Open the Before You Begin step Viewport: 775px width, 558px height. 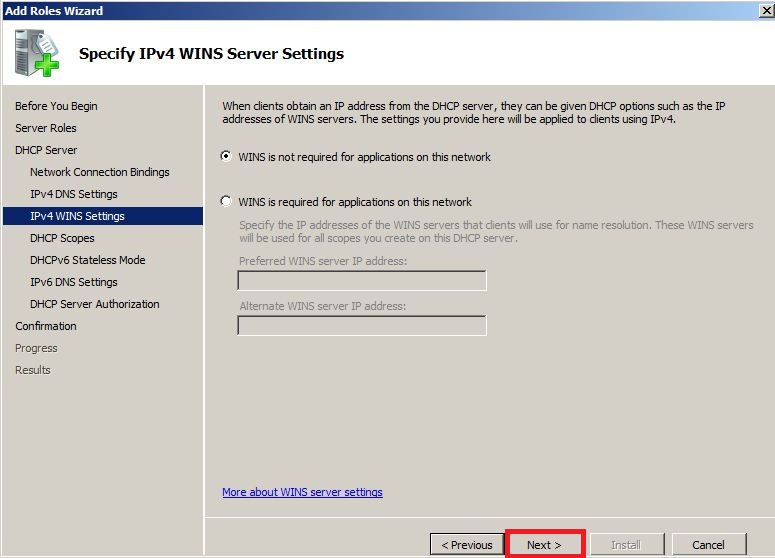click(x=56, y=106)
